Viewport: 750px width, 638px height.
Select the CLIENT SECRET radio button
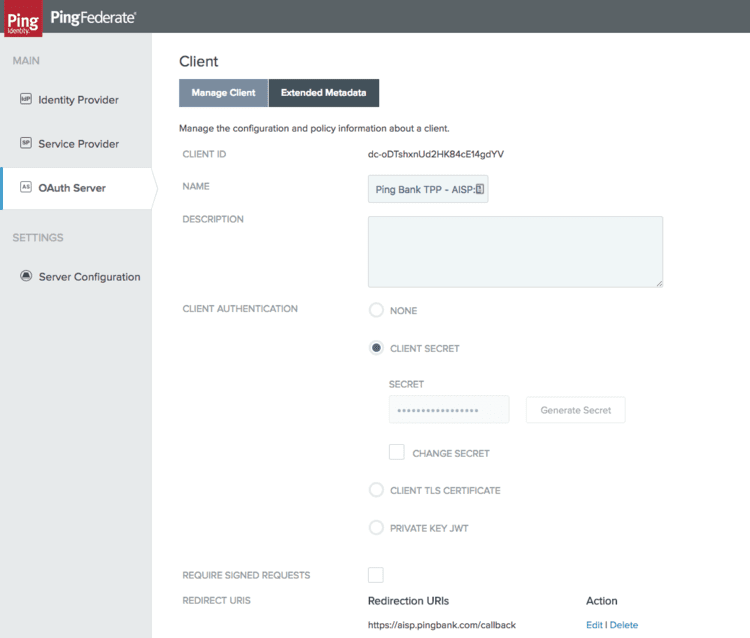pyautogui.click(x=376, y=348)
